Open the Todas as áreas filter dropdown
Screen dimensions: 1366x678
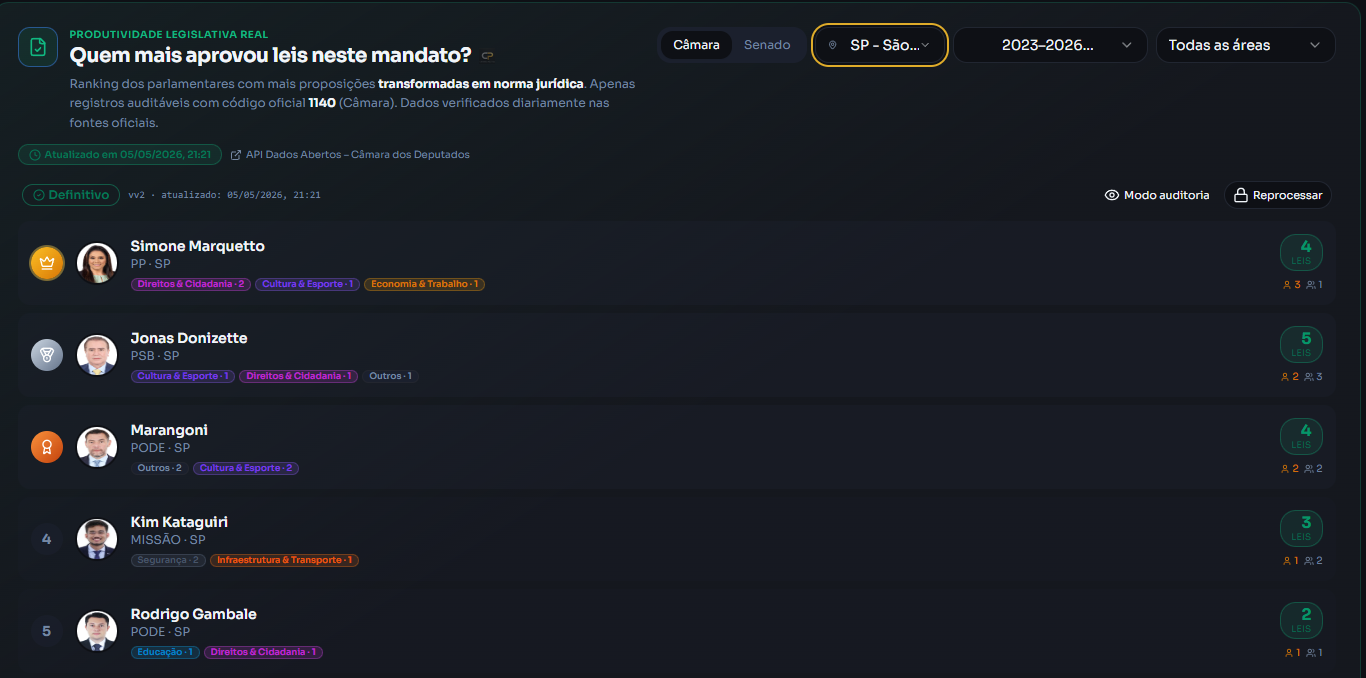pos(1245,45)
